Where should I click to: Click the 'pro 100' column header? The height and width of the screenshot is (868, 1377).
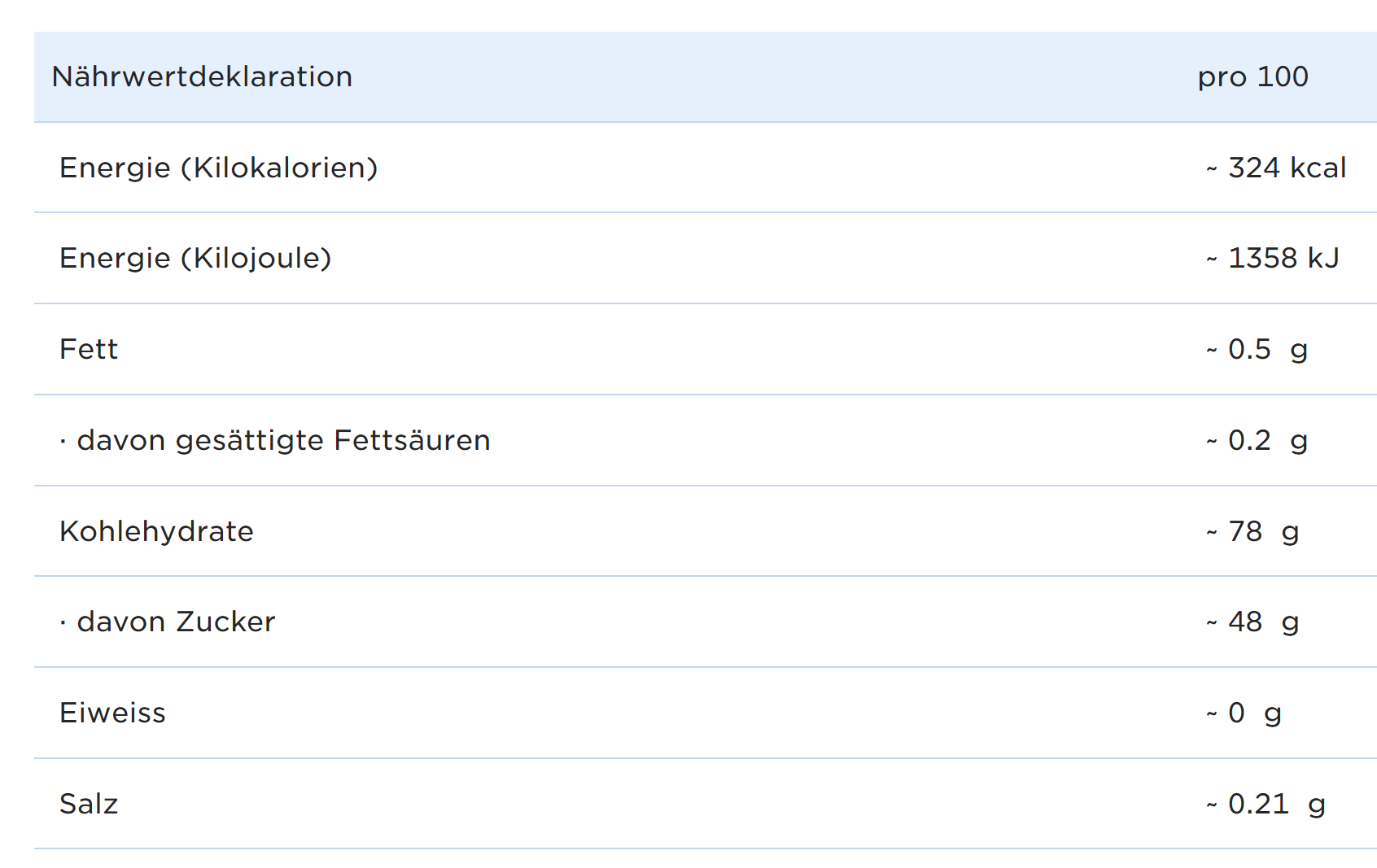[x=1252, y=76]
